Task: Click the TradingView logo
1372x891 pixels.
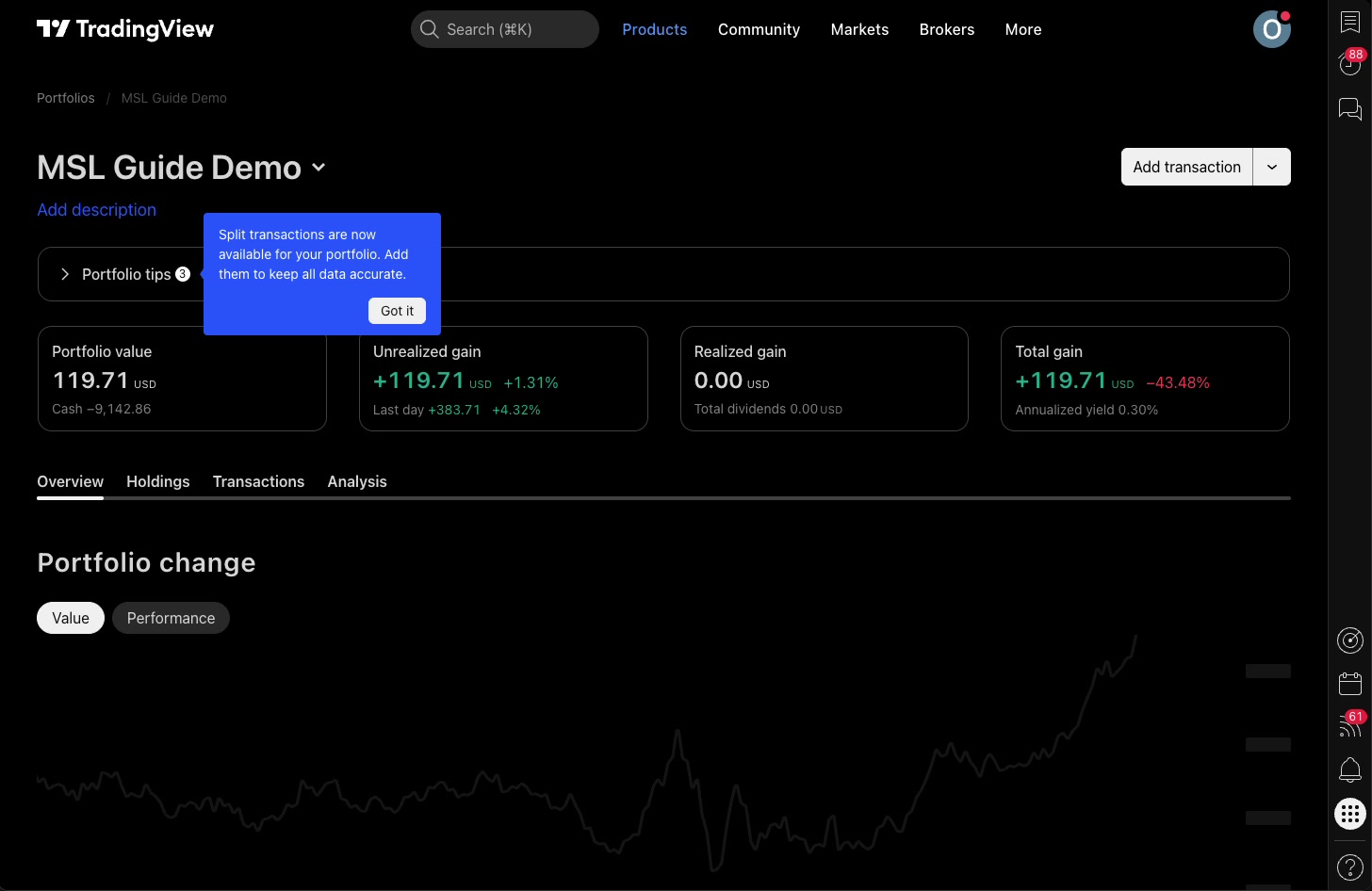Action: pos(125,29)
